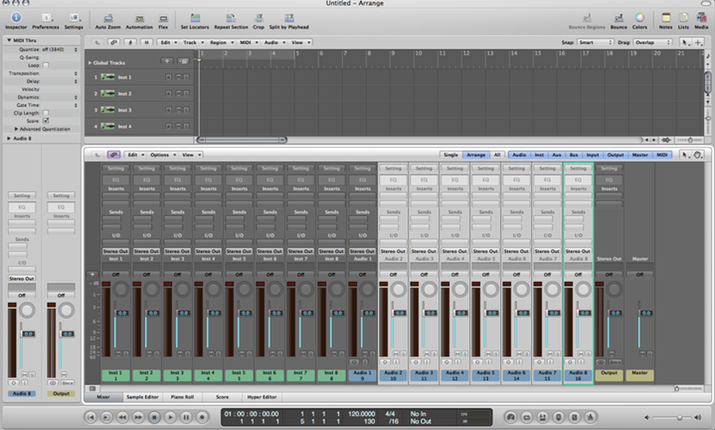715x430 pixels.
Task: Enable the Loop checkbox in inspector
Action: (47, 66)
